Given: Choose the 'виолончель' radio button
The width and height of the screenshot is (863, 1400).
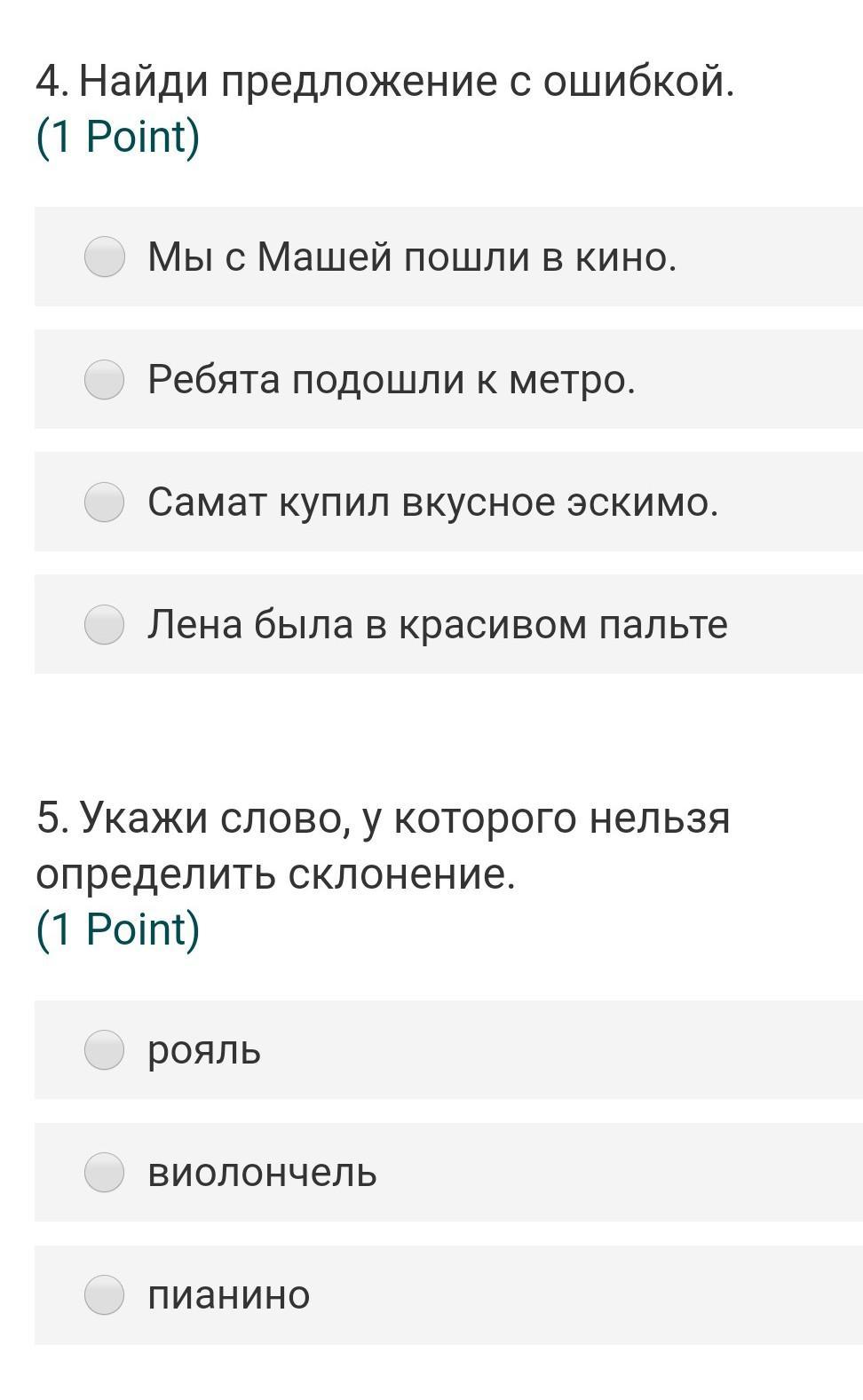Looking at the screenshot, I should pos(104,1173).
